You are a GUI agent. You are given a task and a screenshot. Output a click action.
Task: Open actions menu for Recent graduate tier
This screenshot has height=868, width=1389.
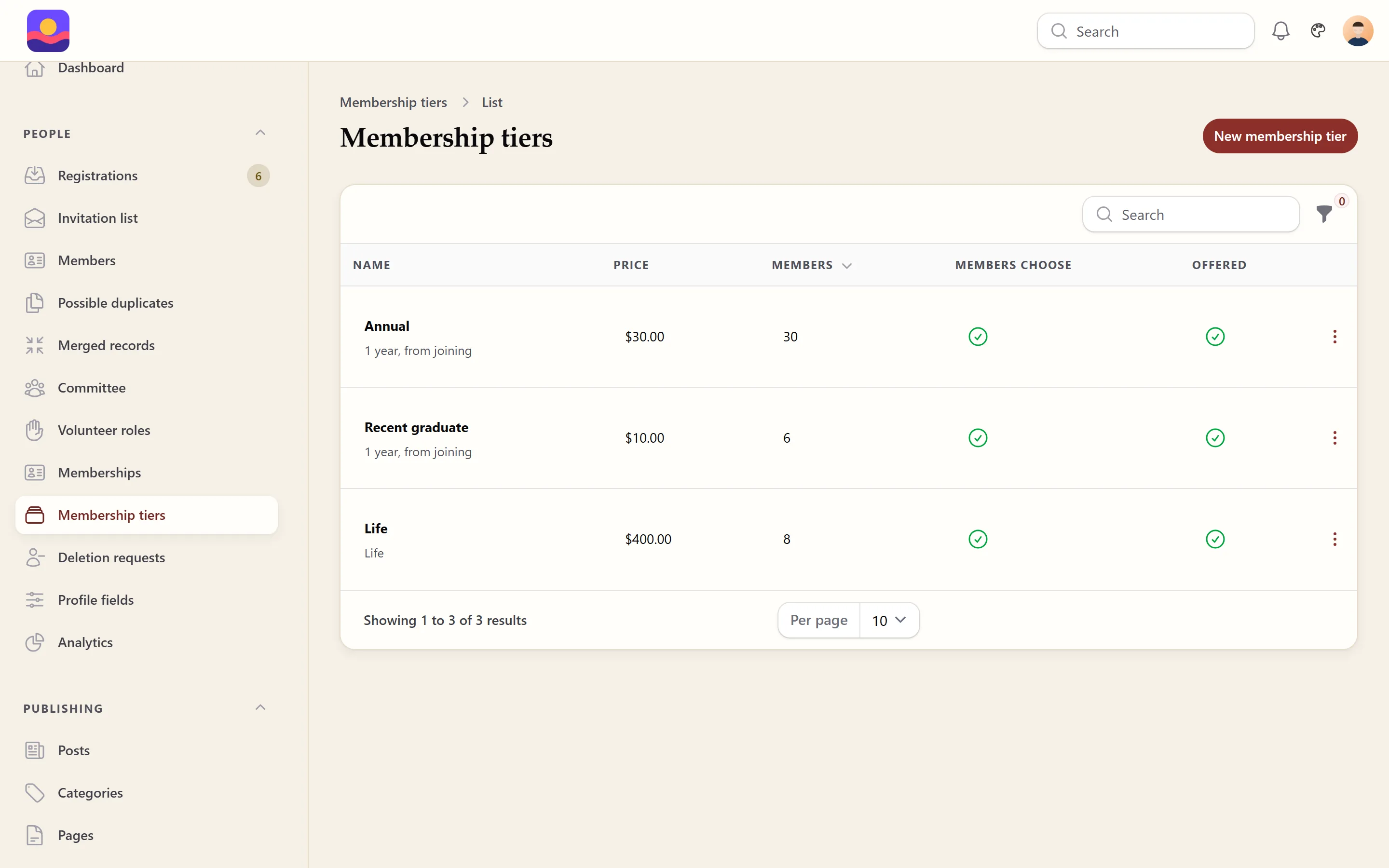1335,438
